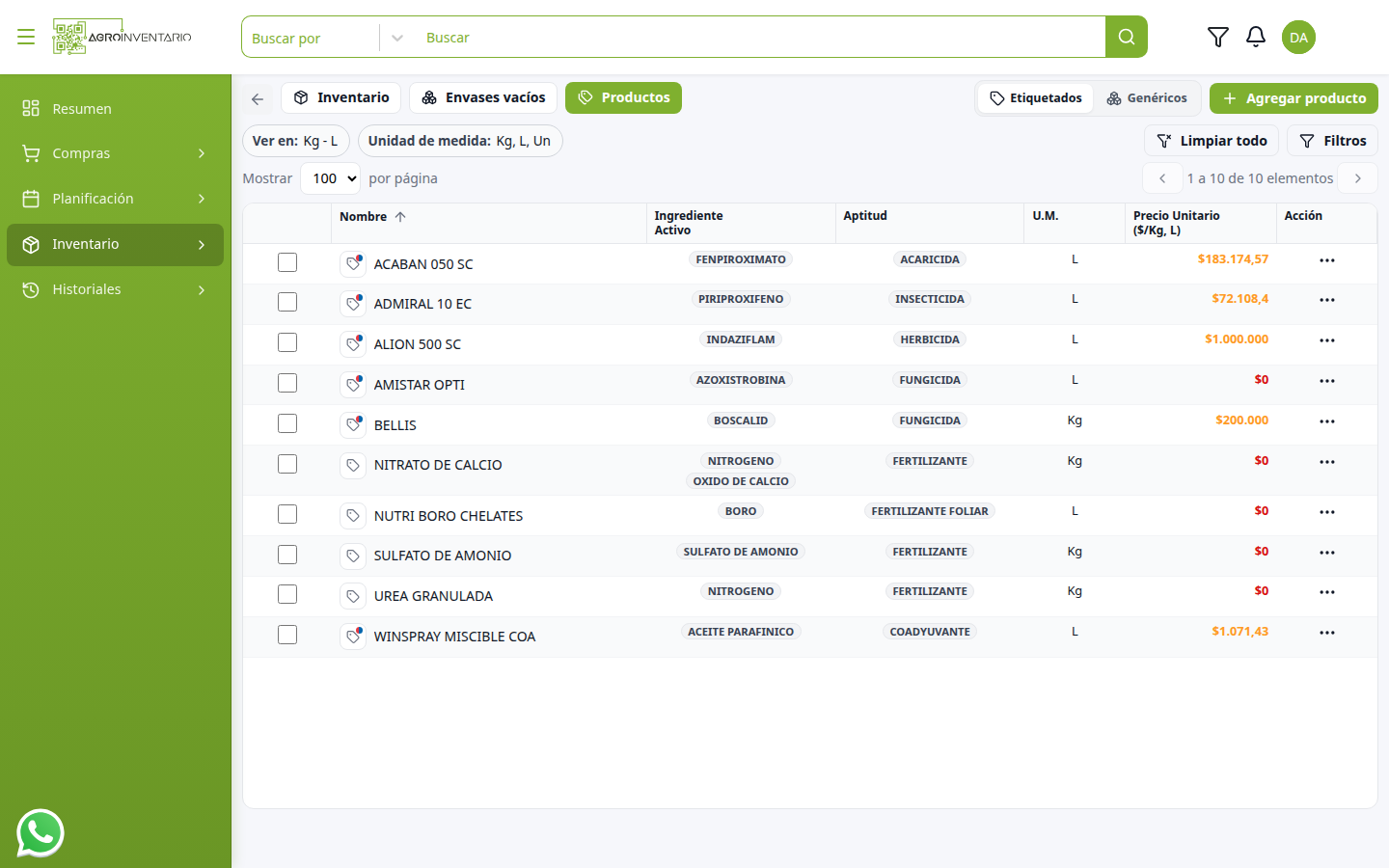
Task: Click the AgroInventario logo
Action: click(x=122, y=37)
